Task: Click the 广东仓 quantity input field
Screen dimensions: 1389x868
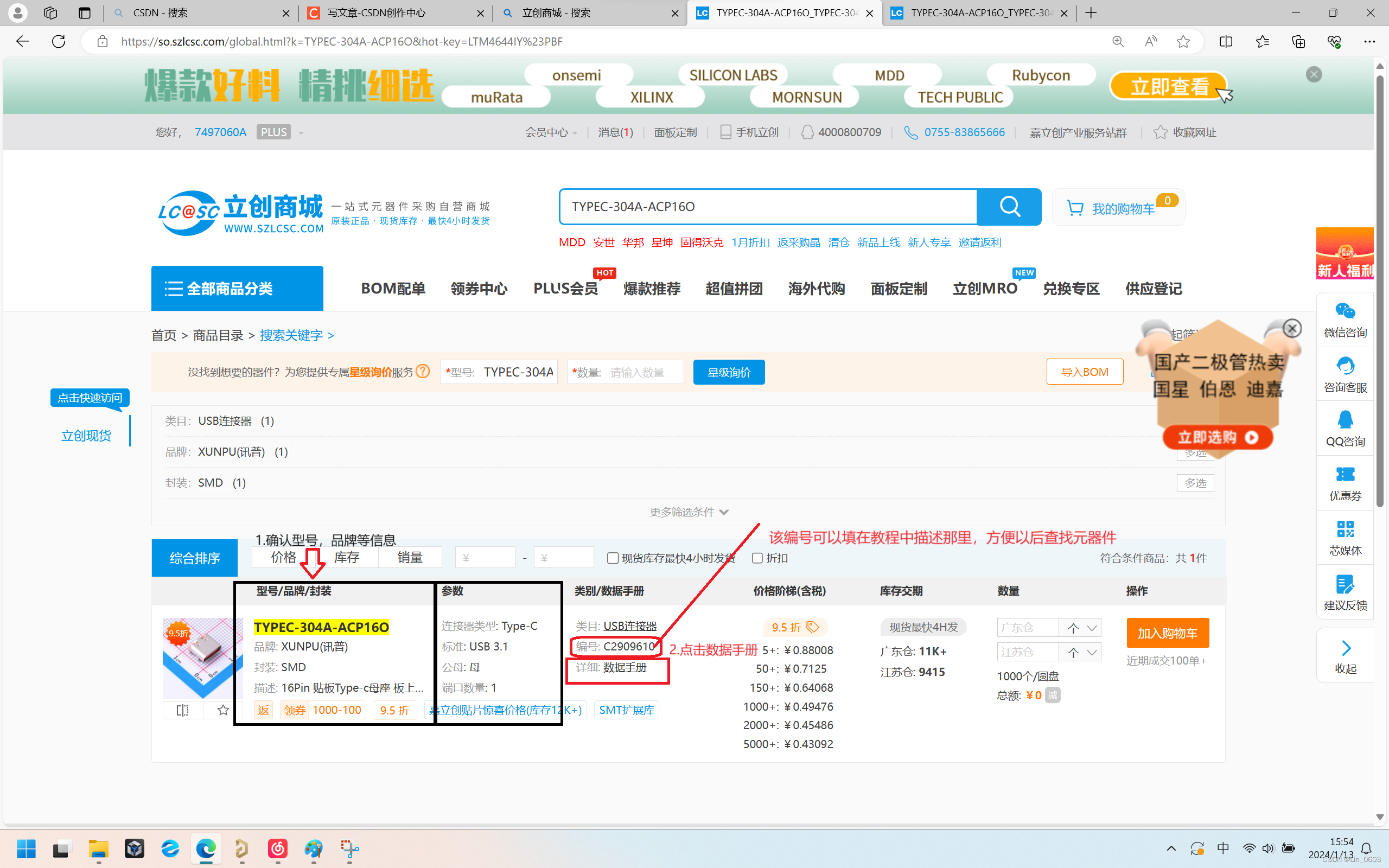Action: click(x=1028, y=628)
